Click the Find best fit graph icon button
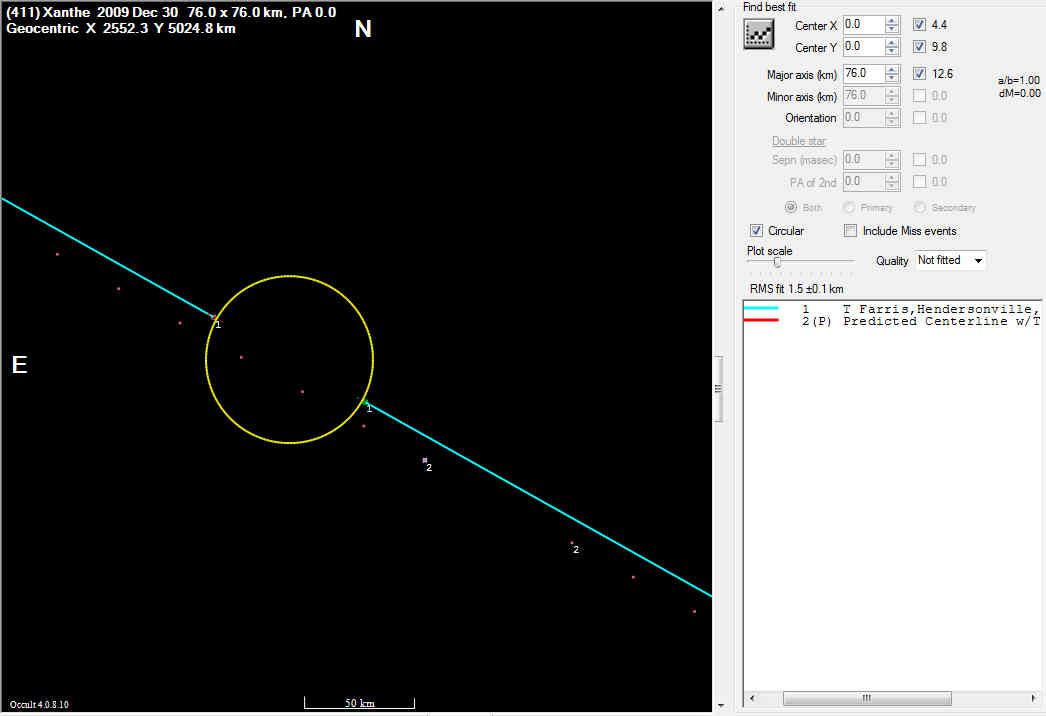Screen dimensions: 1046x716 pos(758,34)
